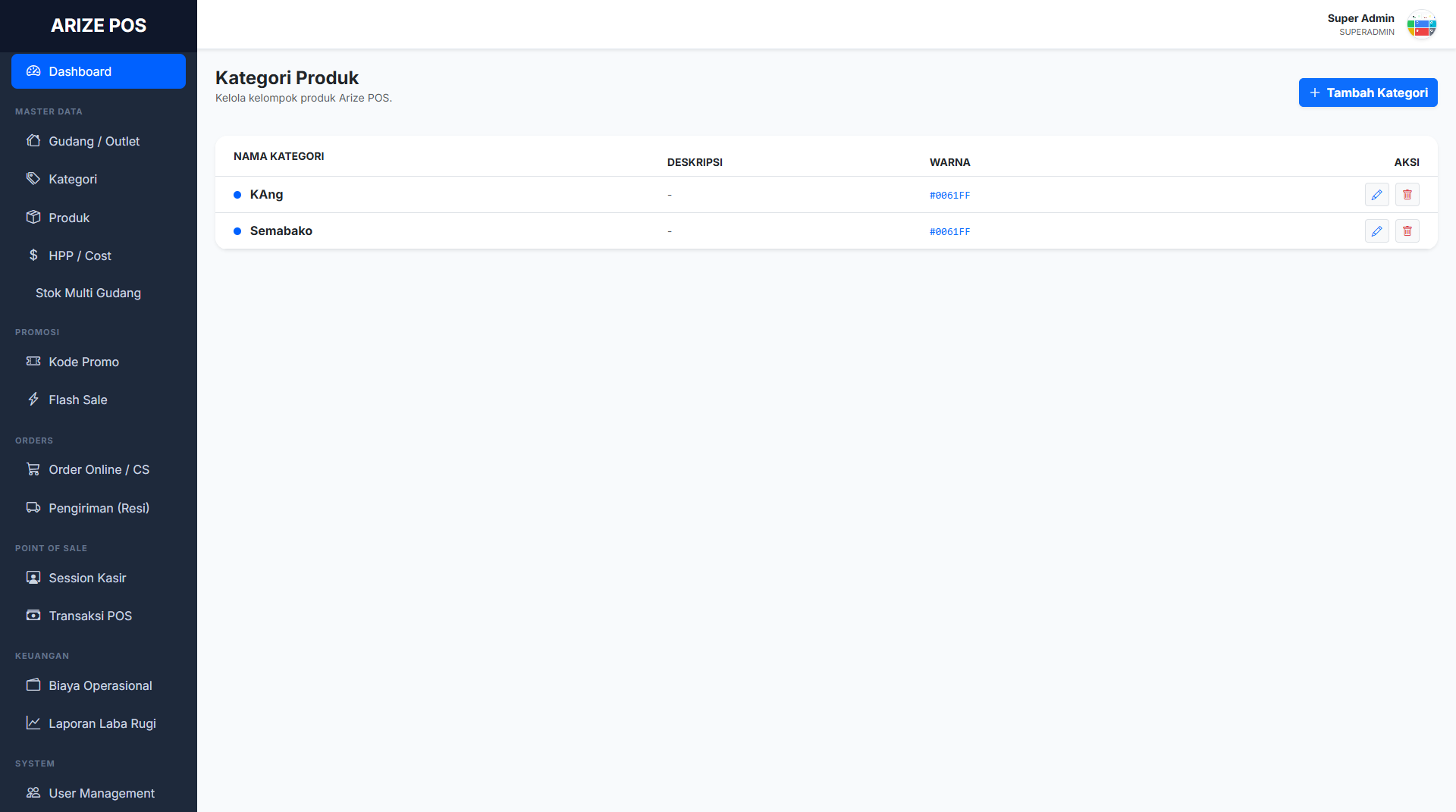Click the Gudang / Outlet warehouse icon
The height and width of the screenshot is (812, 1456).
click(x=33, y=141)
